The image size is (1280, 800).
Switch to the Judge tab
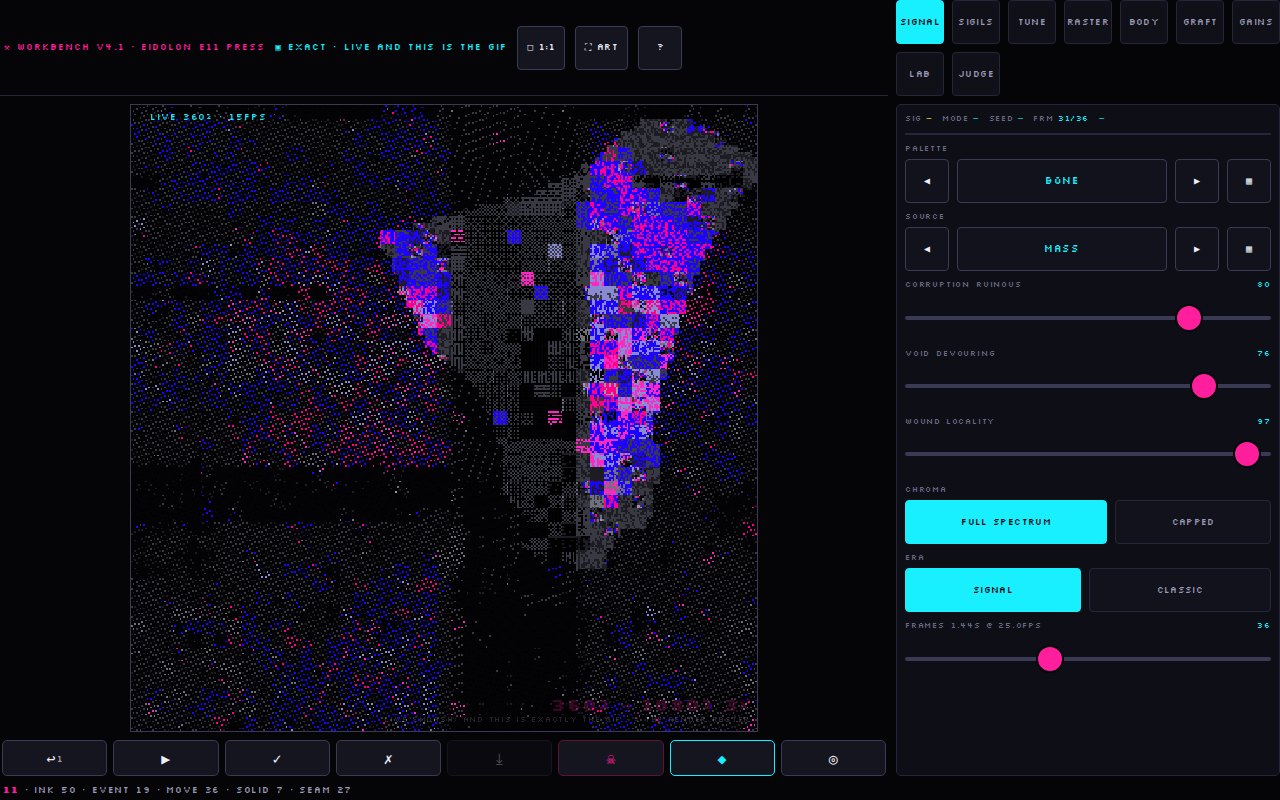click(976, 74)
